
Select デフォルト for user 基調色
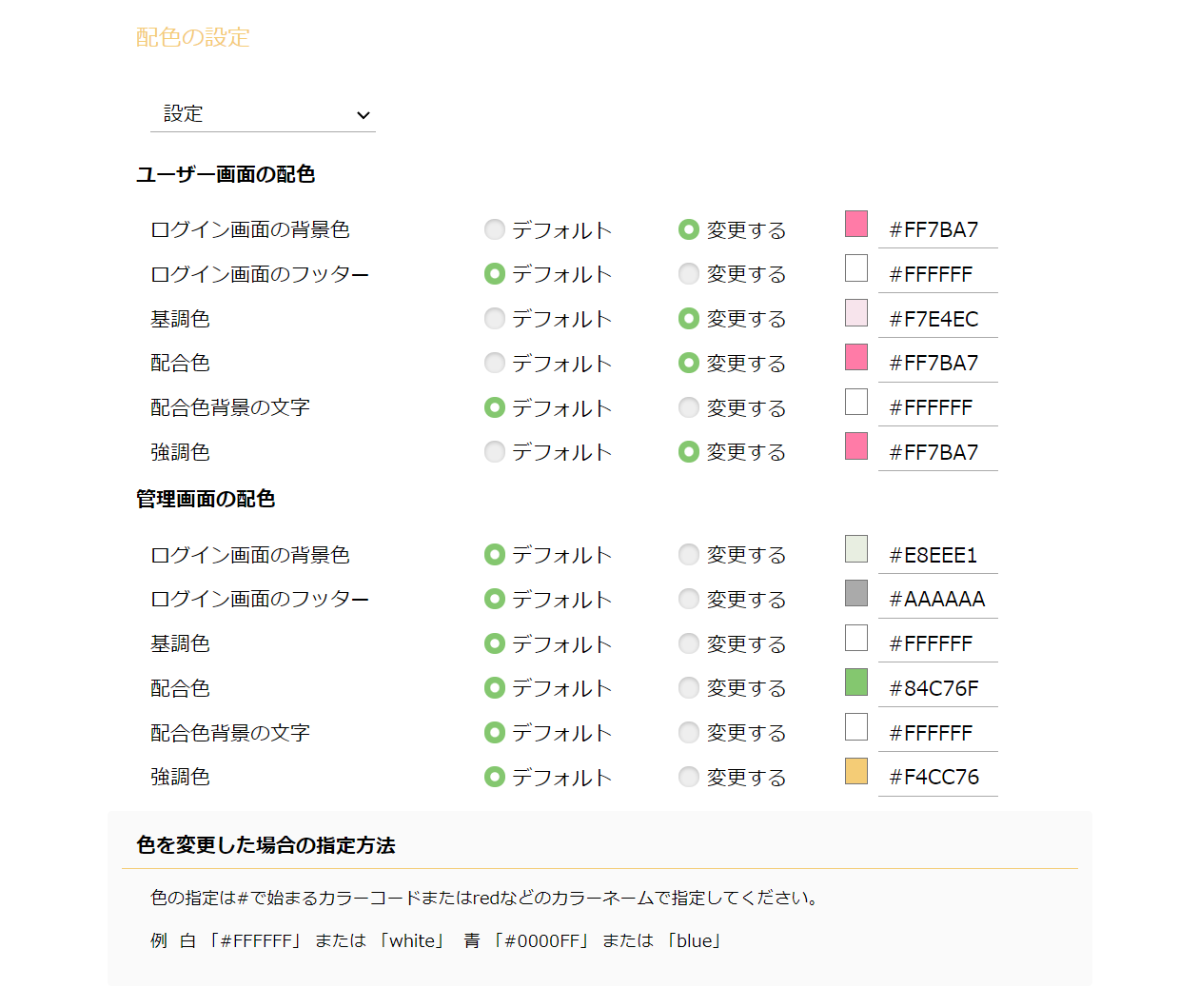[495, 319]
